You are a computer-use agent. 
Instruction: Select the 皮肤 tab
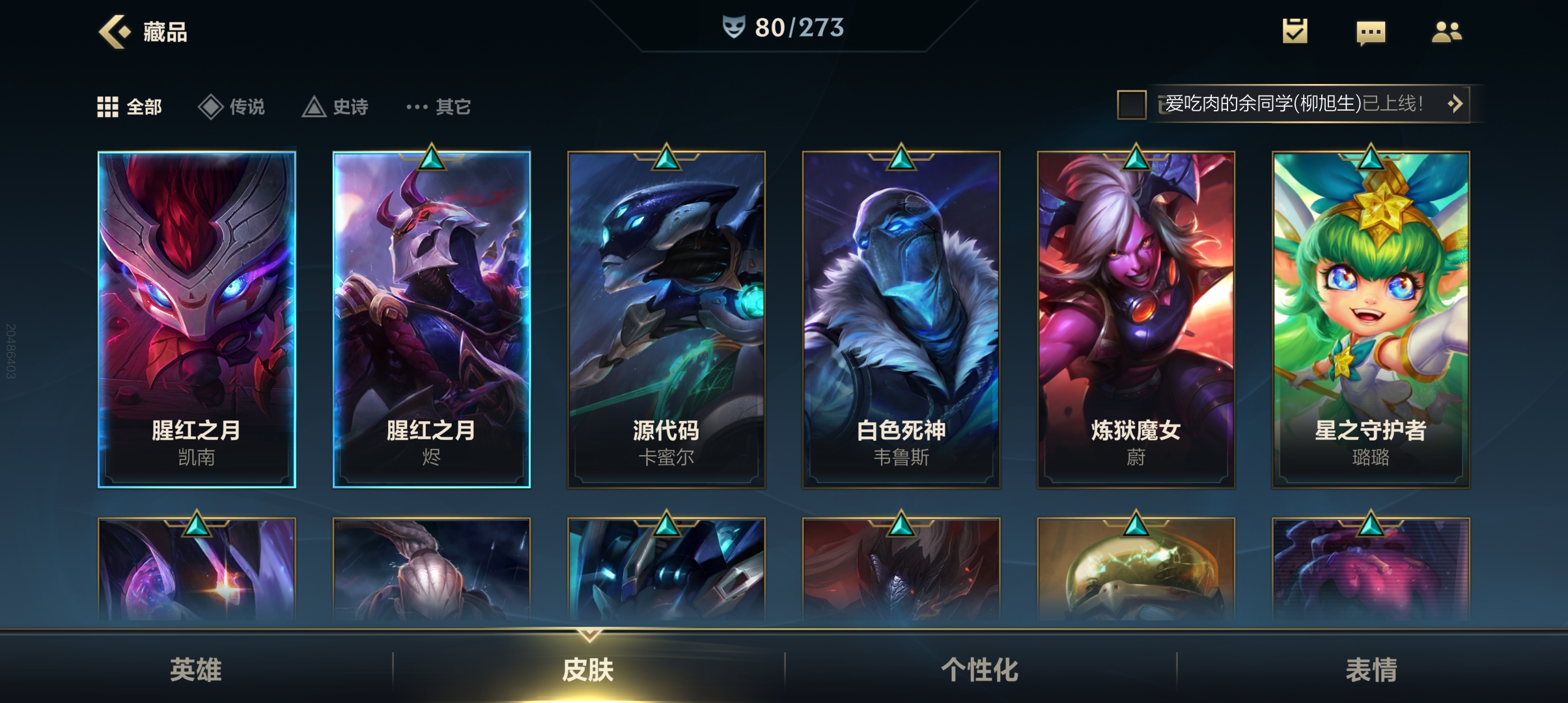coord(588,670)
